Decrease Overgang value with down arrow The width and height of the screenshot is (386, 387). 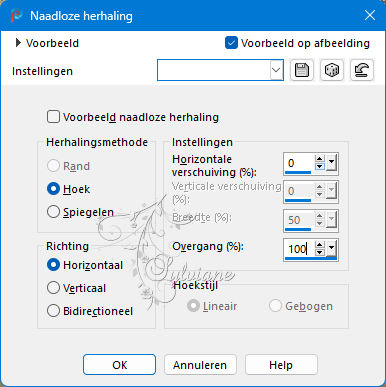pyautogui.click(x=320, y=252)
